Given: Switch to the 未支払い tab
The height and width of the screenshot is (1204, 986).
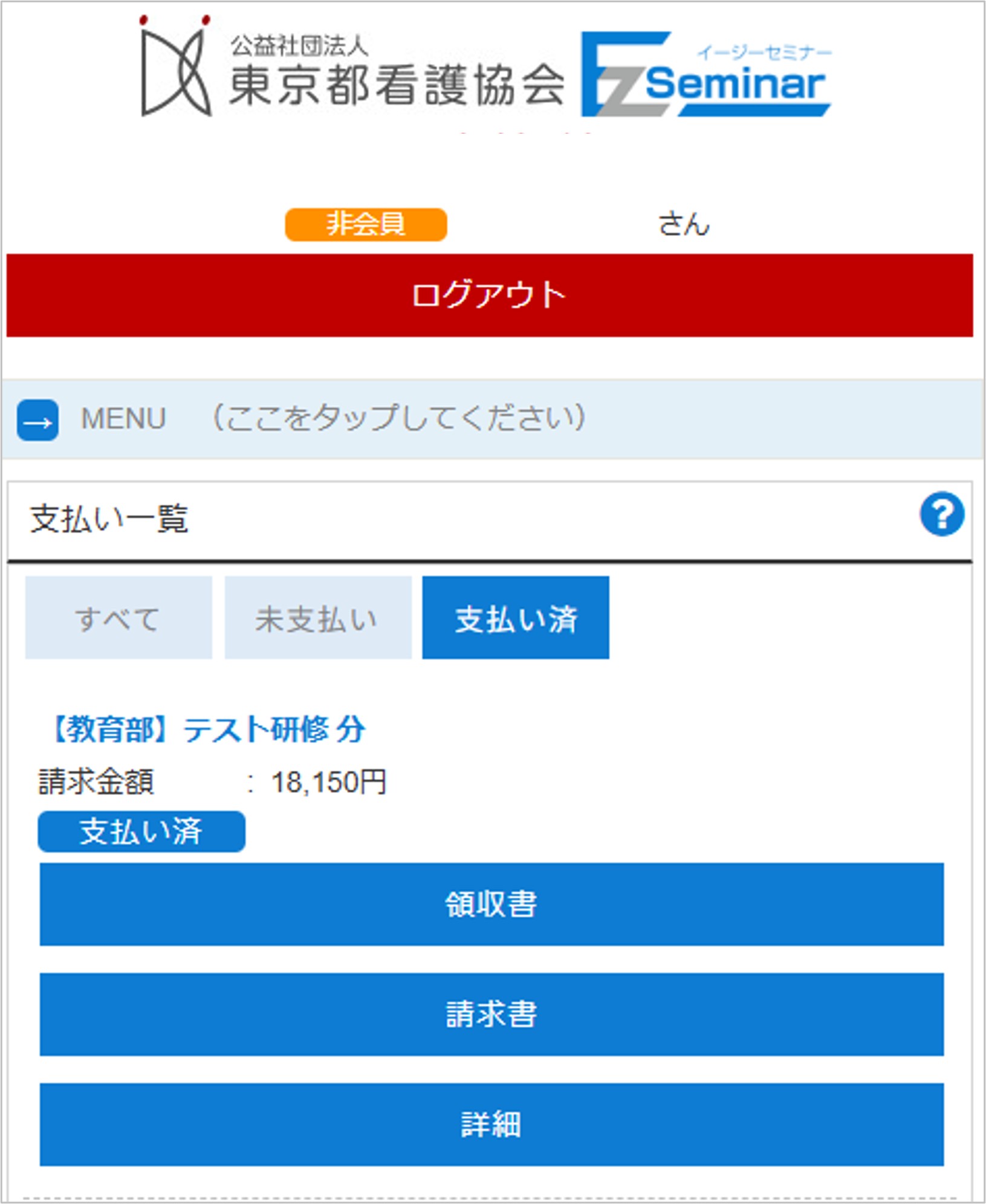Looking at the screenshot, I should click(318, 618).
